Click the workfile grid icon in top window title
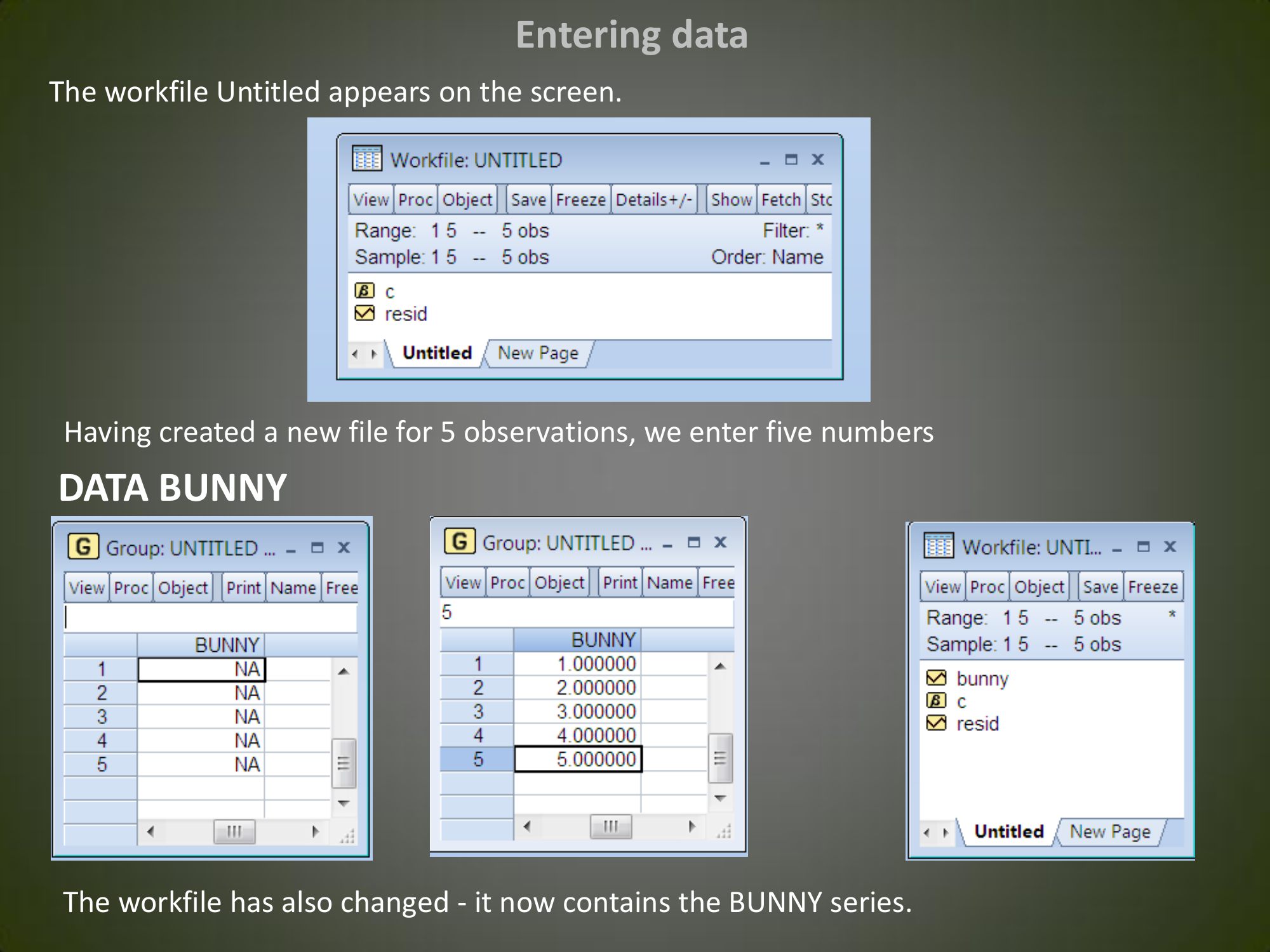Image resolution: width=1270 pixels, height=952 pixels. click(367, 159)
